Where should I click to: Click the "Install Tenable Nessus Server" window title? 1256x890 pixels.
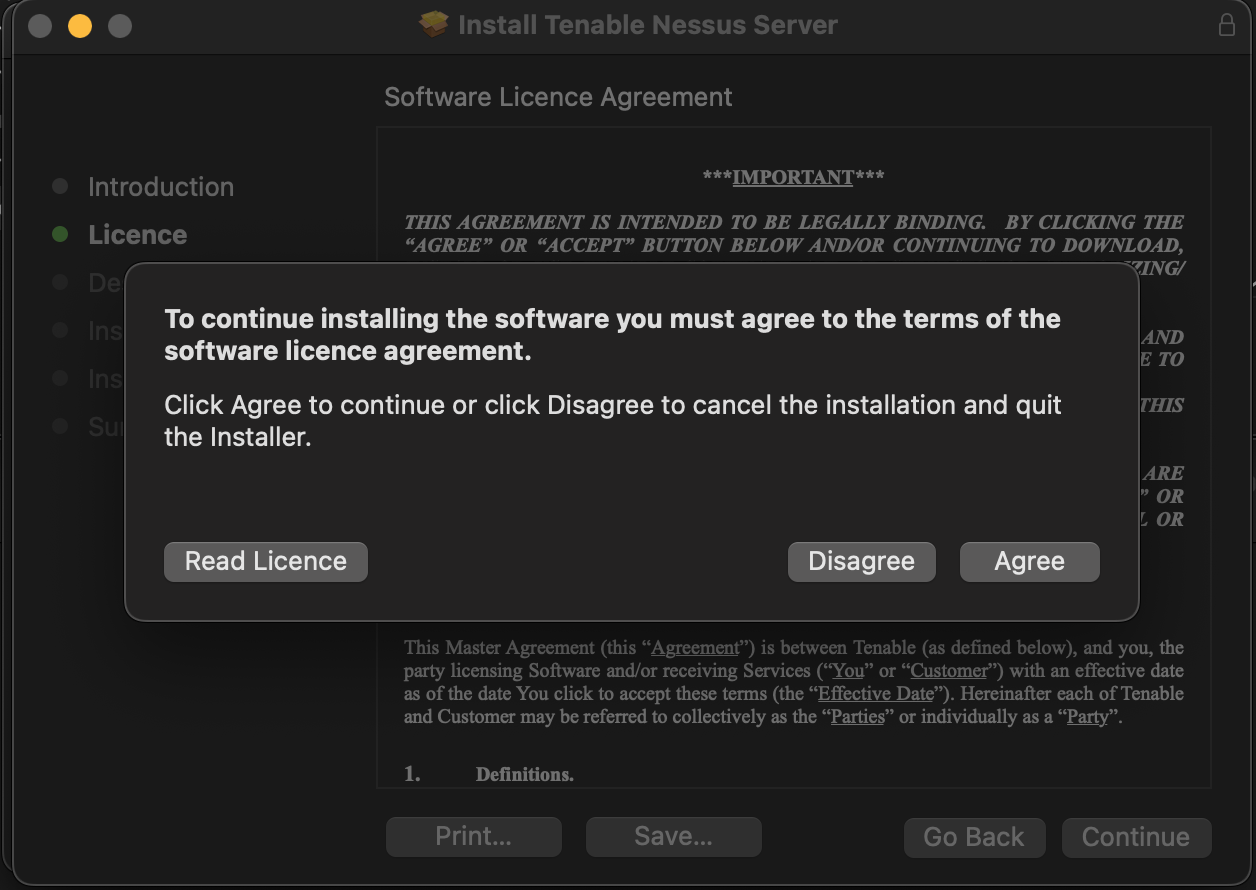647,25
